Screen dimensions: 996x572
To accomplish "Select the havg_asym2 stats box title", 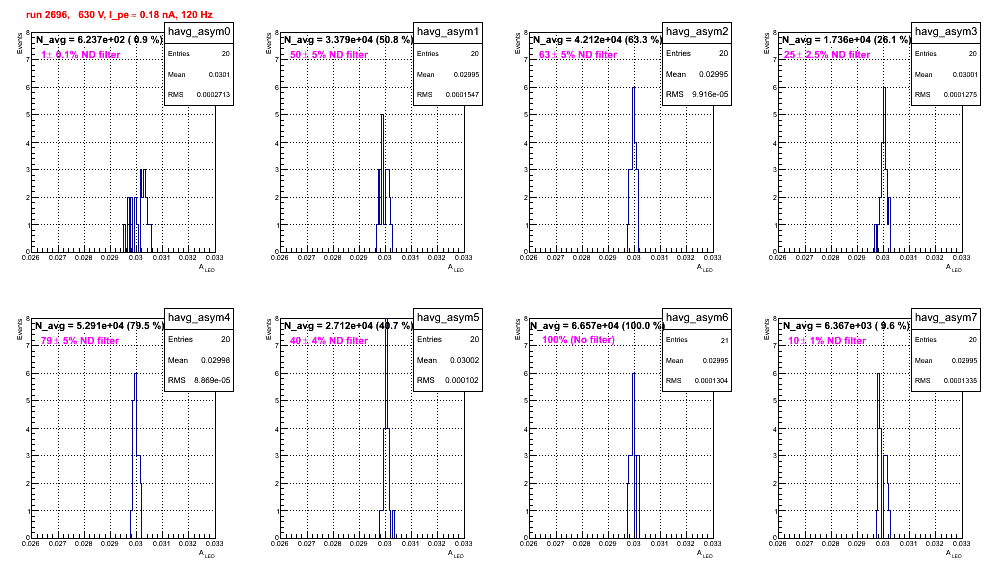I will coord(697,31).
